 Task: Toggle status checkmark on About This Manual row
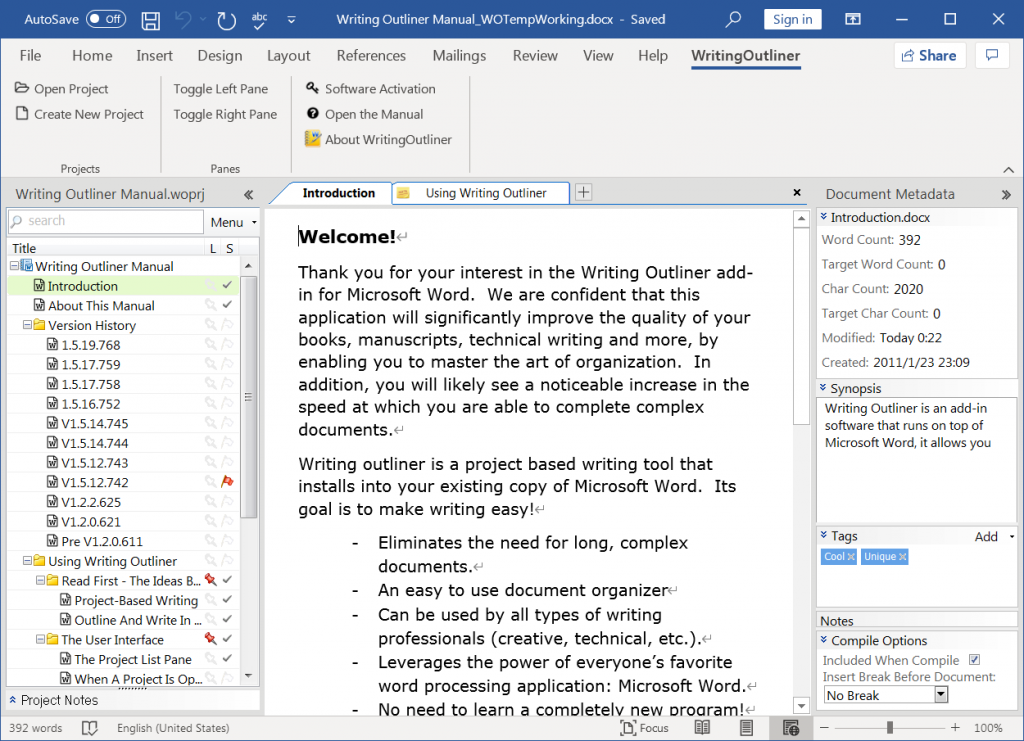(227, 305)
